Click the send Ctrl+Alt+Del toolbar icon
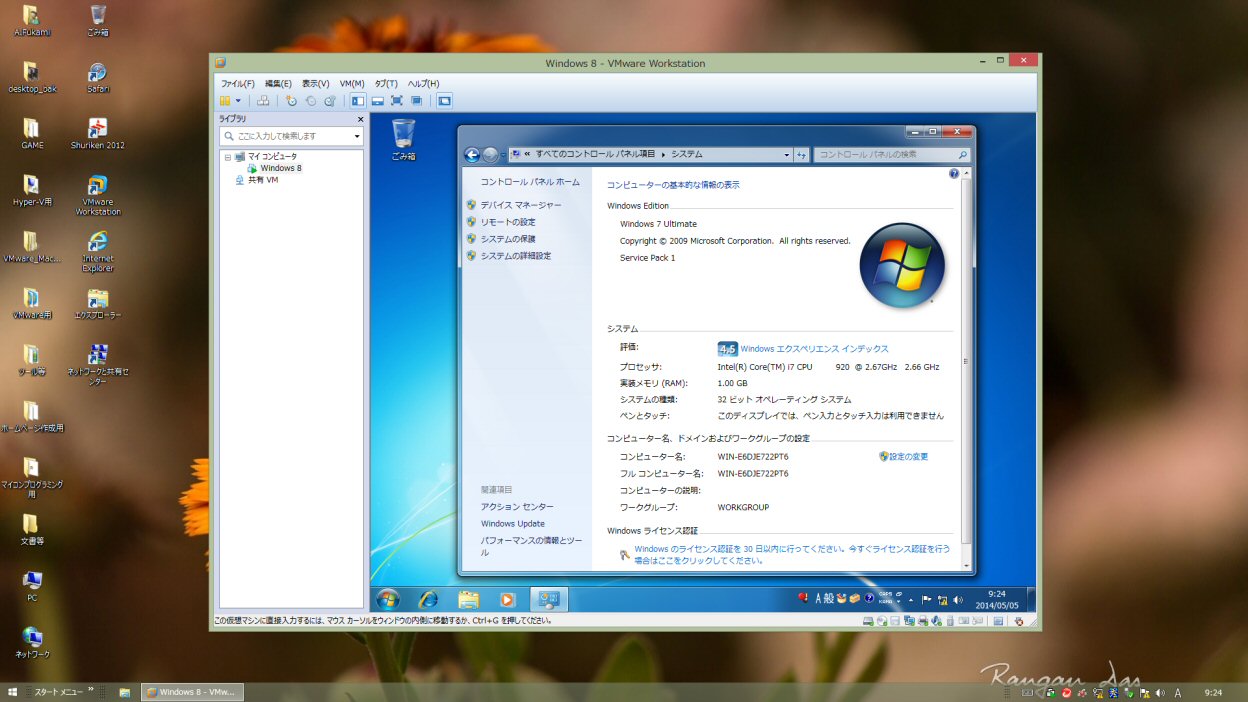This screenshot has width=1248, height=702. click(x=263, y=101)
